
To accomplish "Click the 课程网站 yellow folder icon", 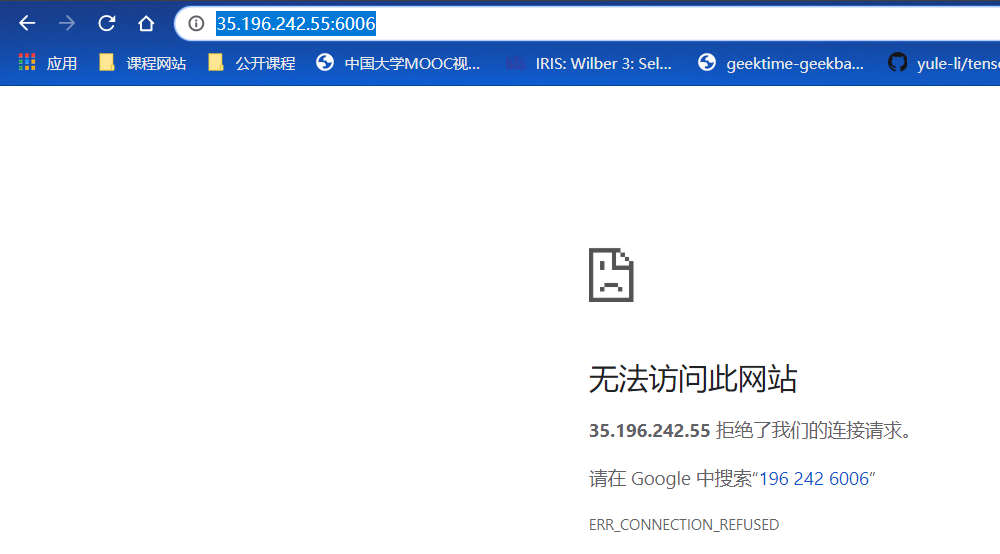I will [107, 62].
